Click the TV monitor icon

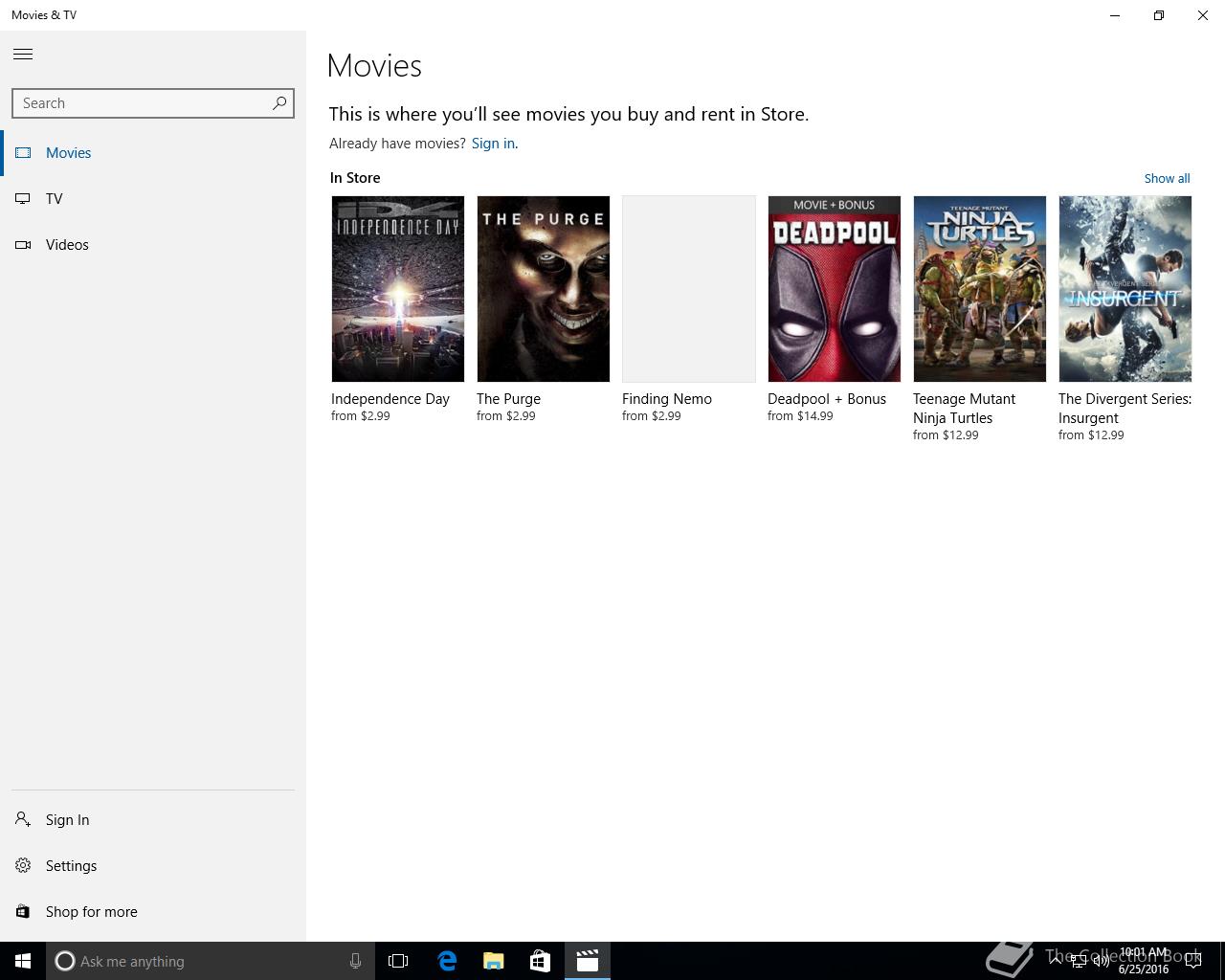point(23,199)
